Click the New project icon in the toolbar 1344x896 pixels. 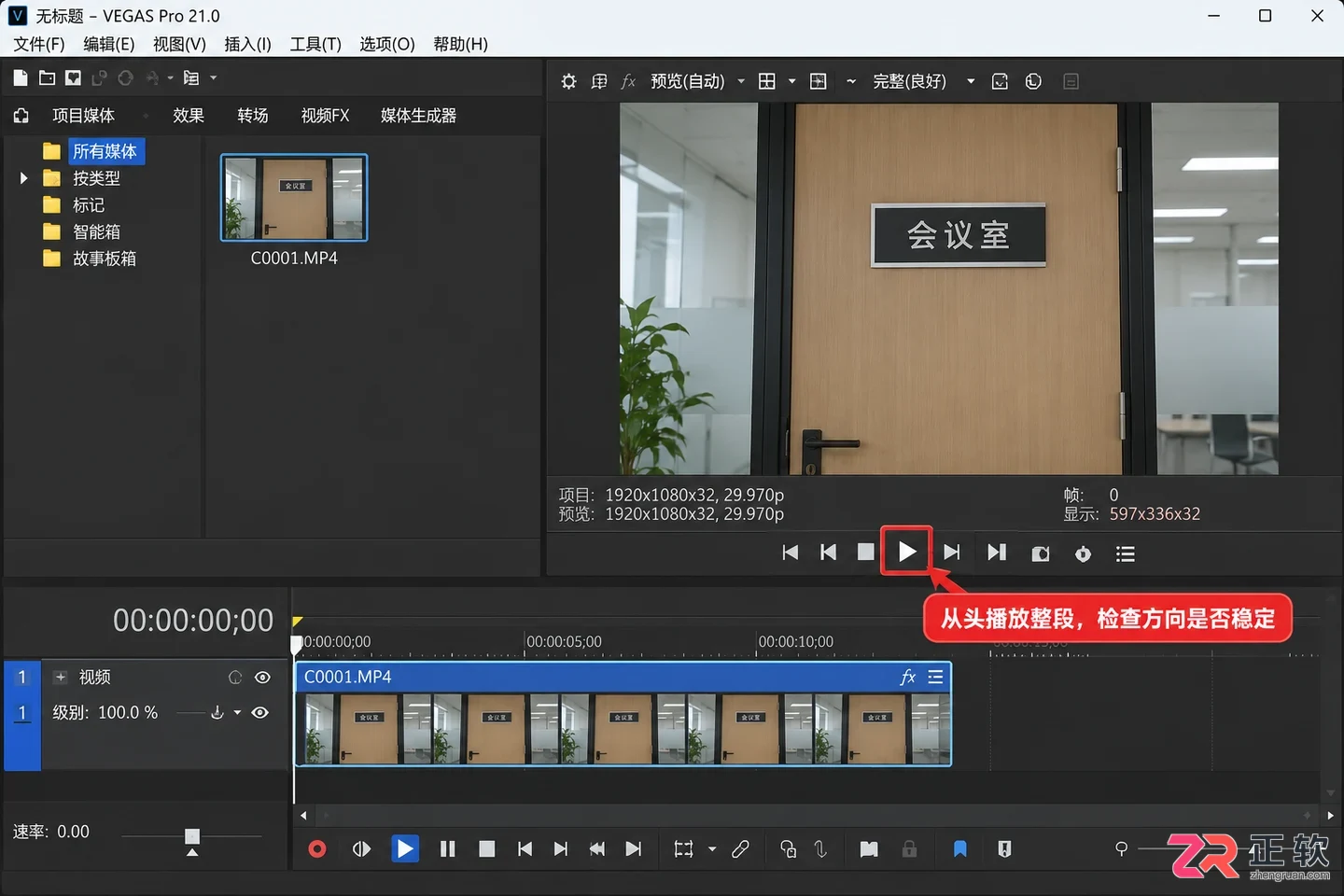pyautogui.click(x=21, y=78)
